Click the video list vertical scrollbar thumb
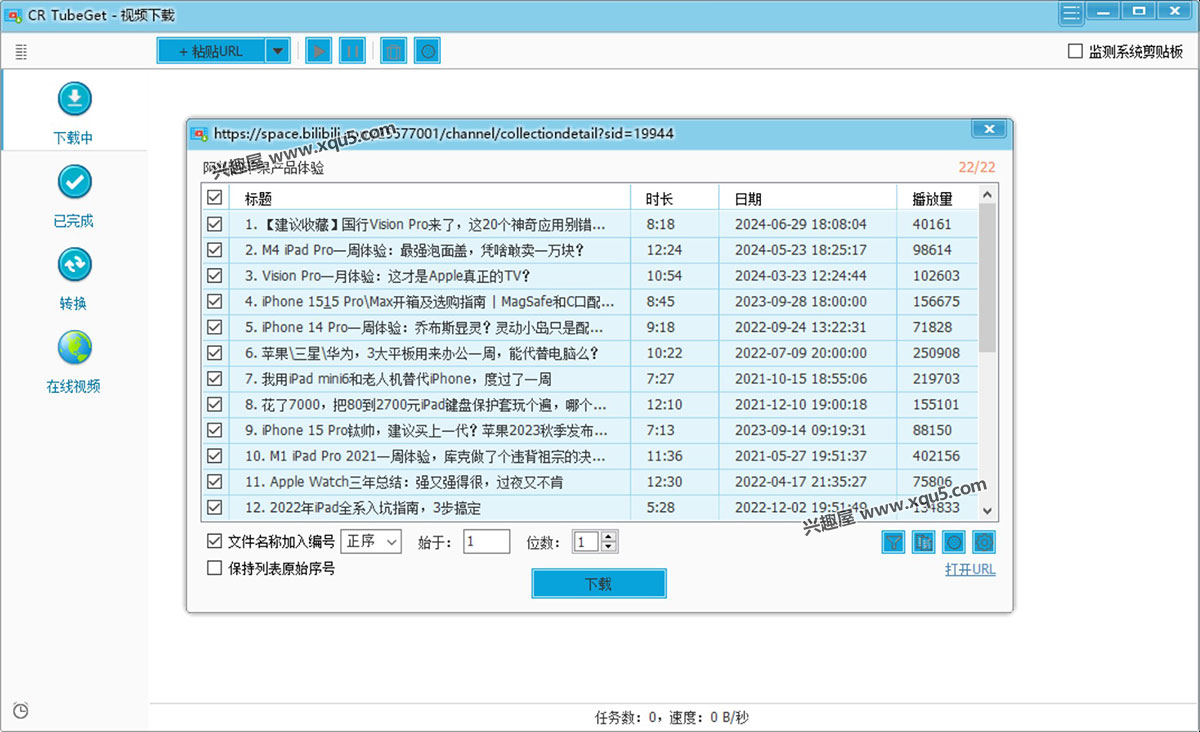 coord(987,278)
